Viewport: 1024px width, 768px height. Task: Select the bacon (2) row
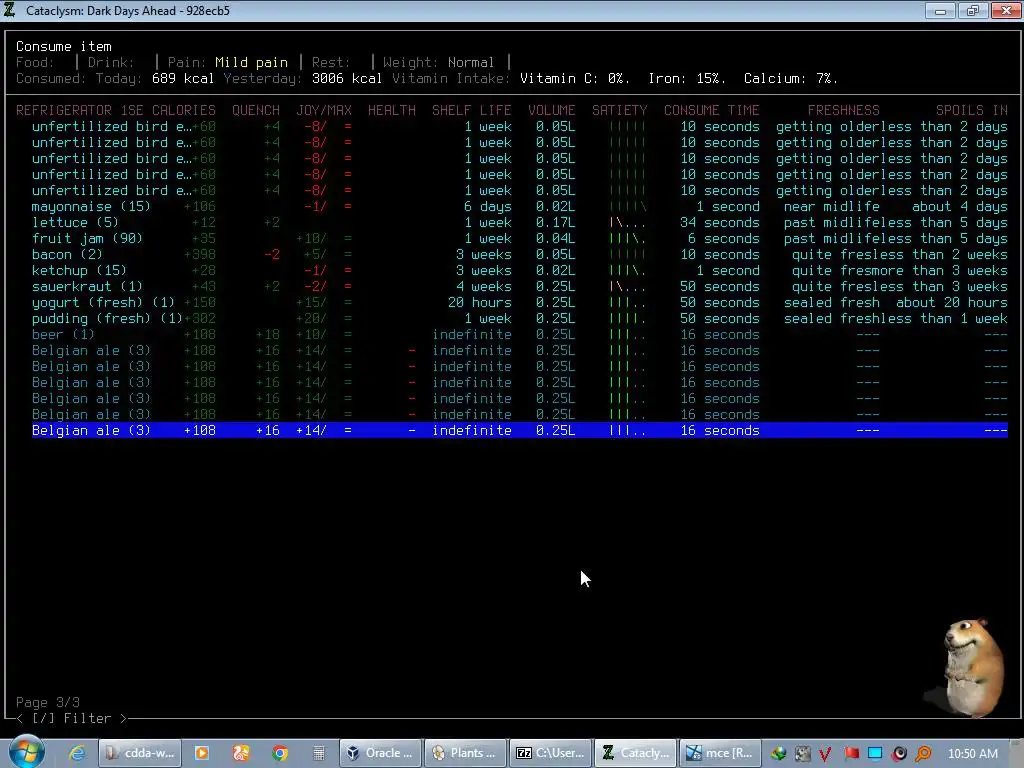coord(519,255)
